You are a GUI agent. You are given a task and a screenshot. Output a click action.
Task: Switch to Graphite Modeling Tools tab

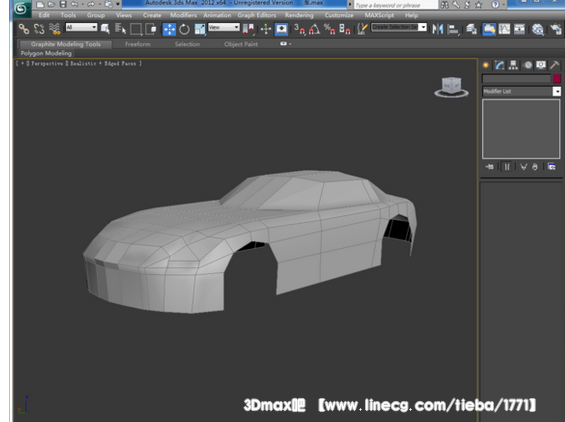click(66, 44)
